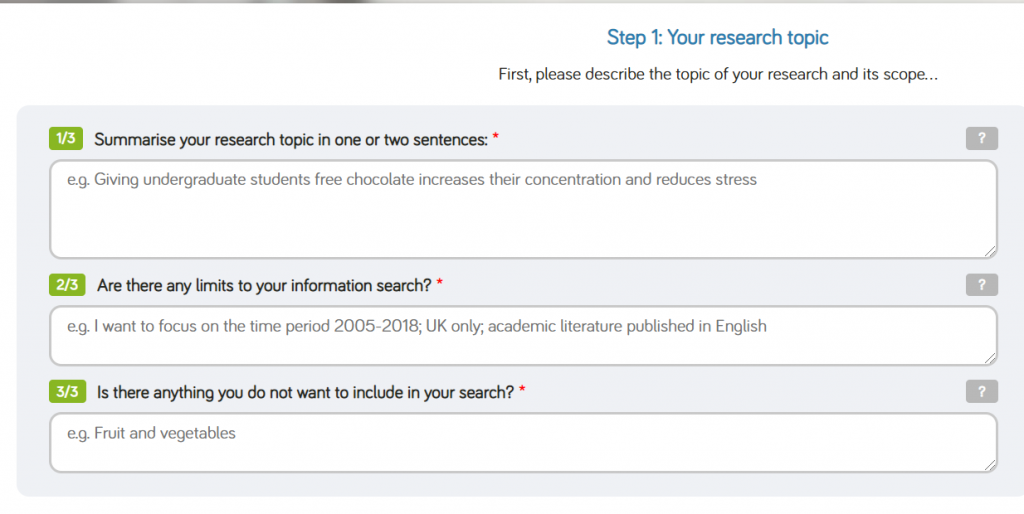Click the resize handle of the summary text box

click(x=990, y=251)
